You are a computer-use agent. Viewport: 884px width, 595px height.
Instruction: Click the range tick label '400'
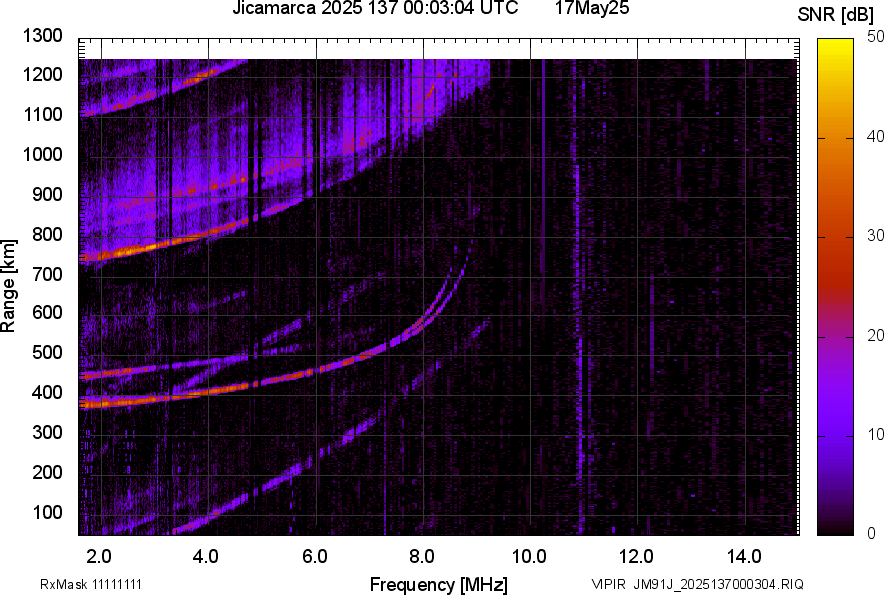[47, 392]
